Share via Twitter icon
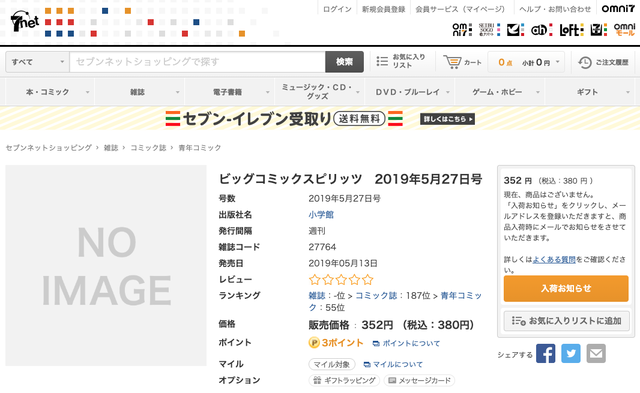 click(571, 353)
